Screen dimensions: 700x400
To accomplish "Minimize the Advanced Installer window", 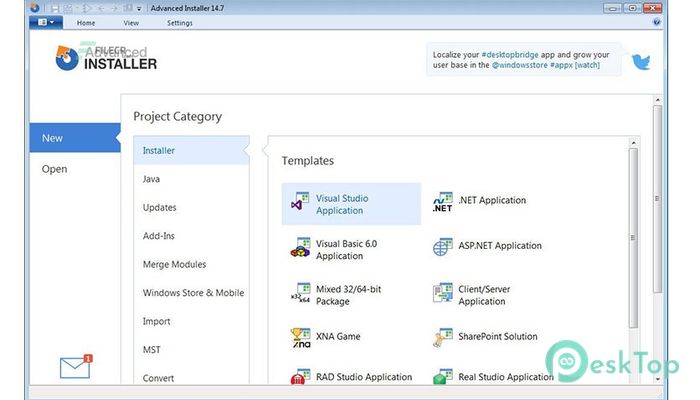I will [612, 8].
